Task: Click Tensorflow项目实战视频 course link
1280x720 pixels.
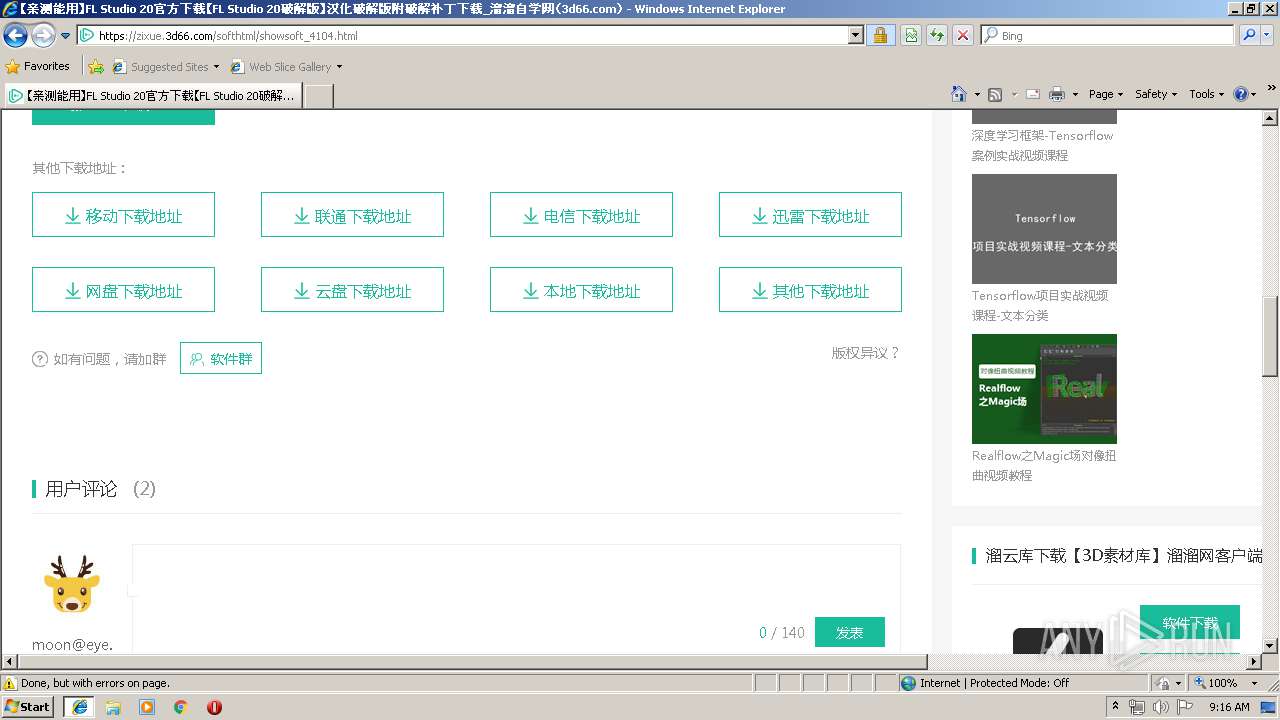Action: point(1040,305)
